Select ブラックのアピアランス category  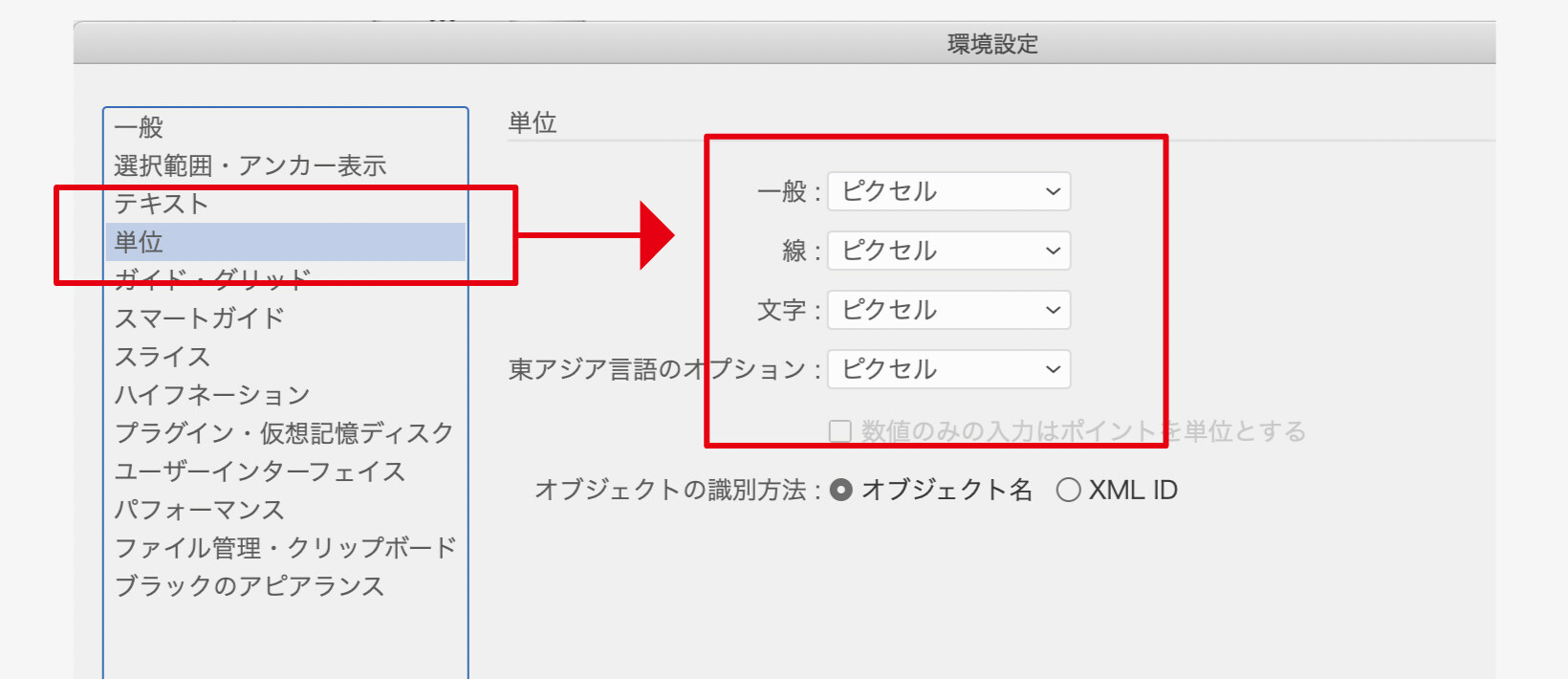pyautogui.click(x=249, y=585)
